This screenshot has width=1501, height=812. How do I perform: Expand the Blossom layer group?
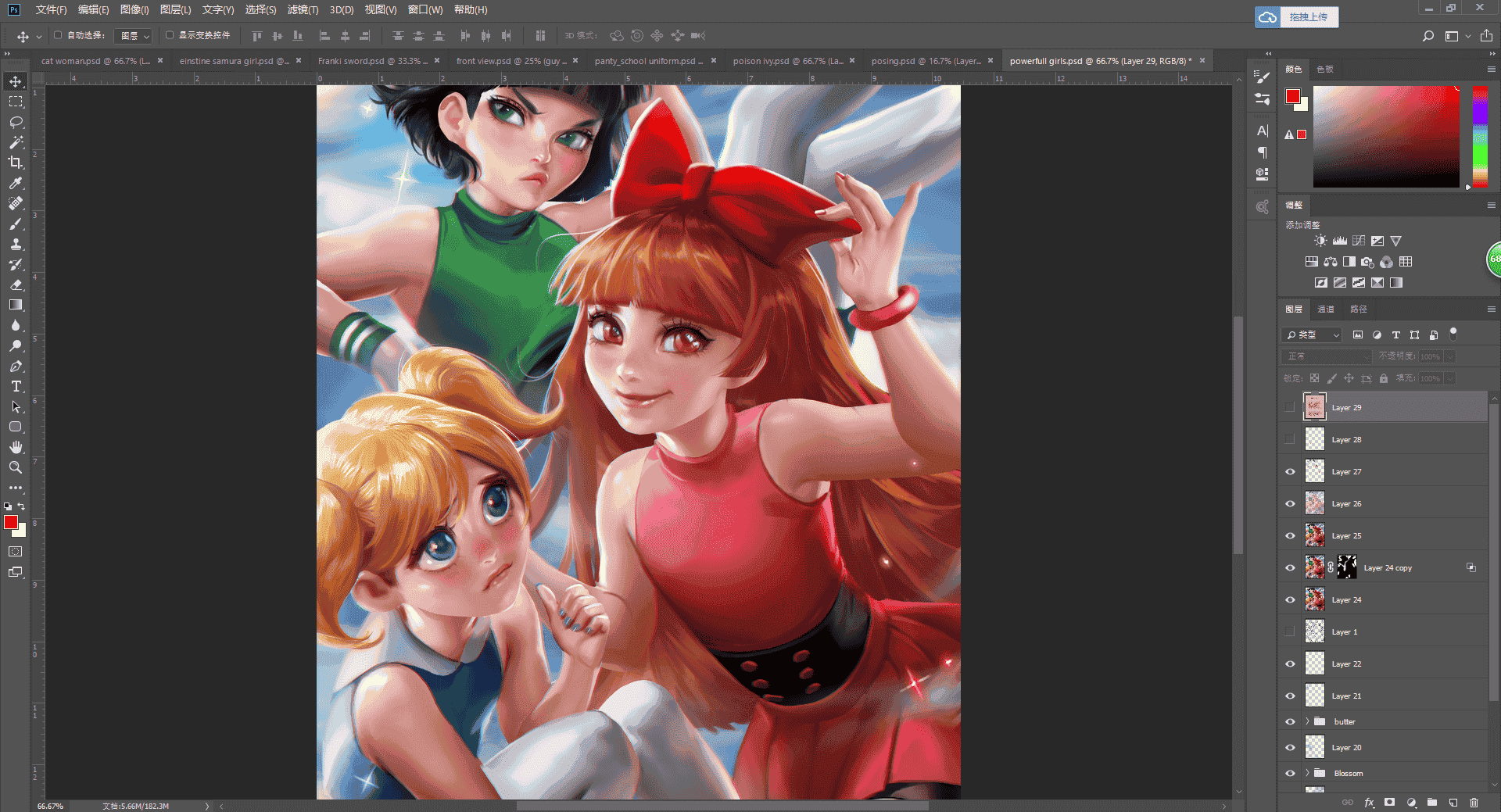click(1307, 773)
